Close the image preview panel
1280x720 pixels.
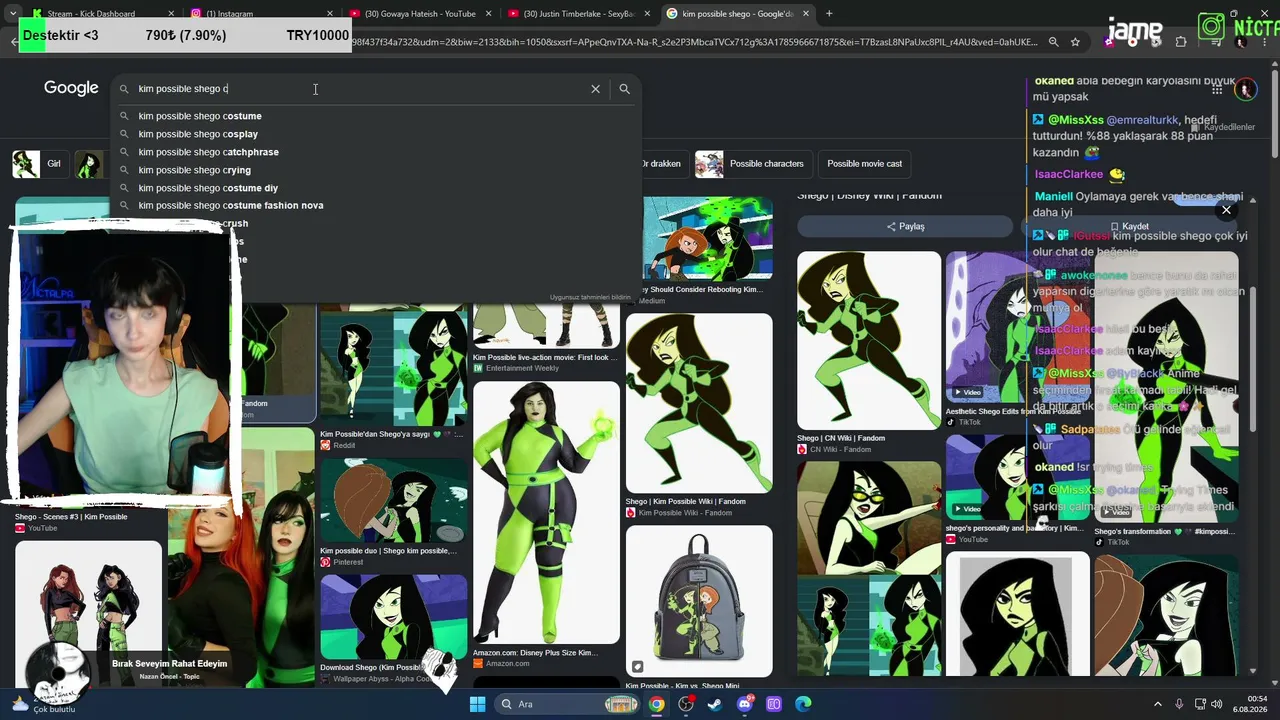(x=1226, y=210)
